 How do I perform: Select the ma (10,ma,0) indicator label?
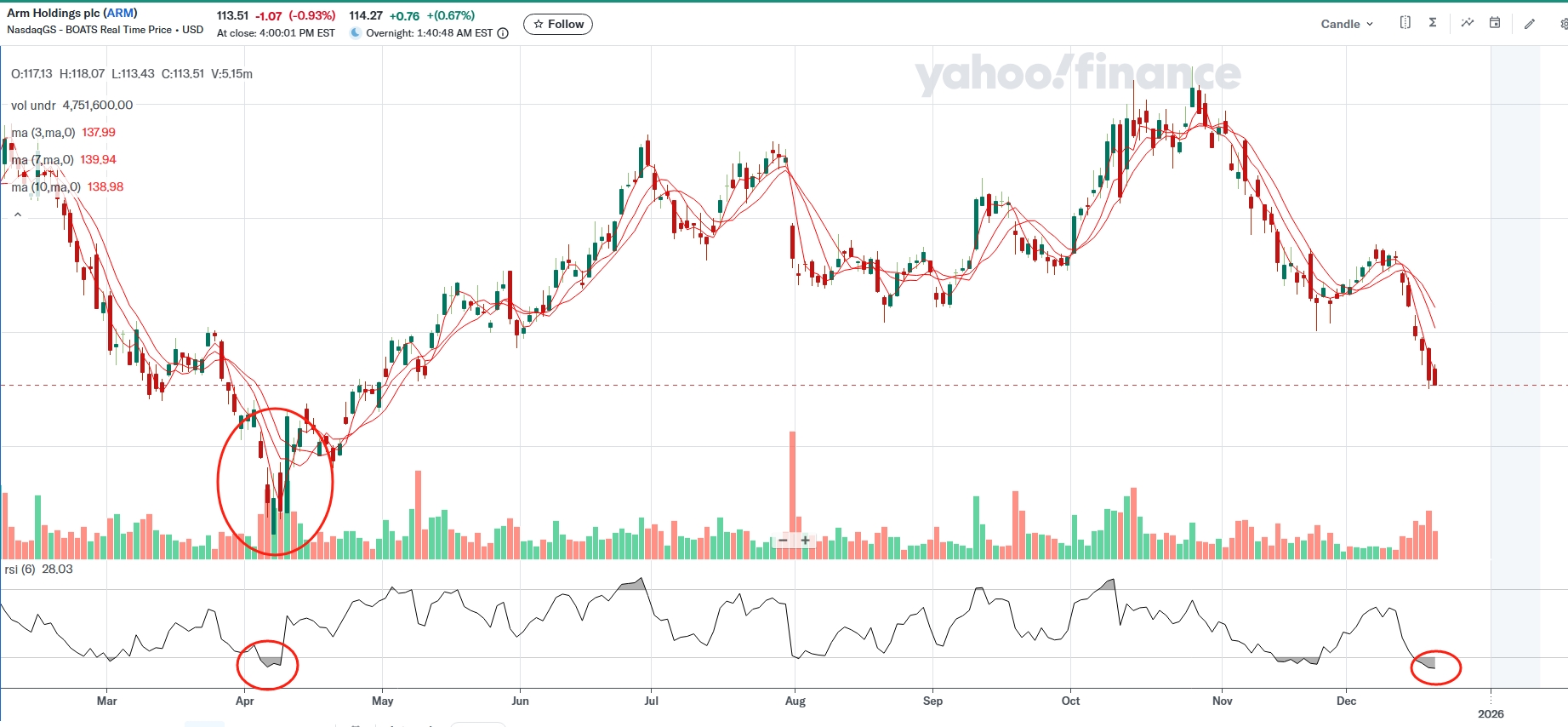click(x=46, y=187)
